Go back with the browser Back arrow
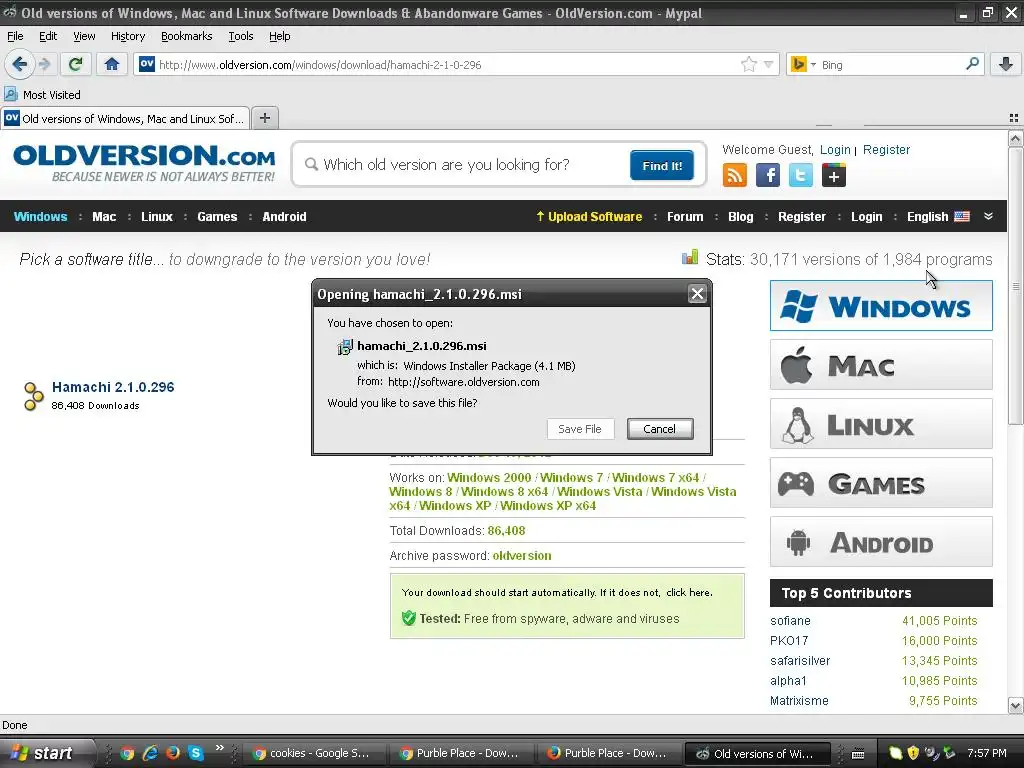Image resolution: width=1024 pixels, height=768 pixels. click(x=20, y=64)
